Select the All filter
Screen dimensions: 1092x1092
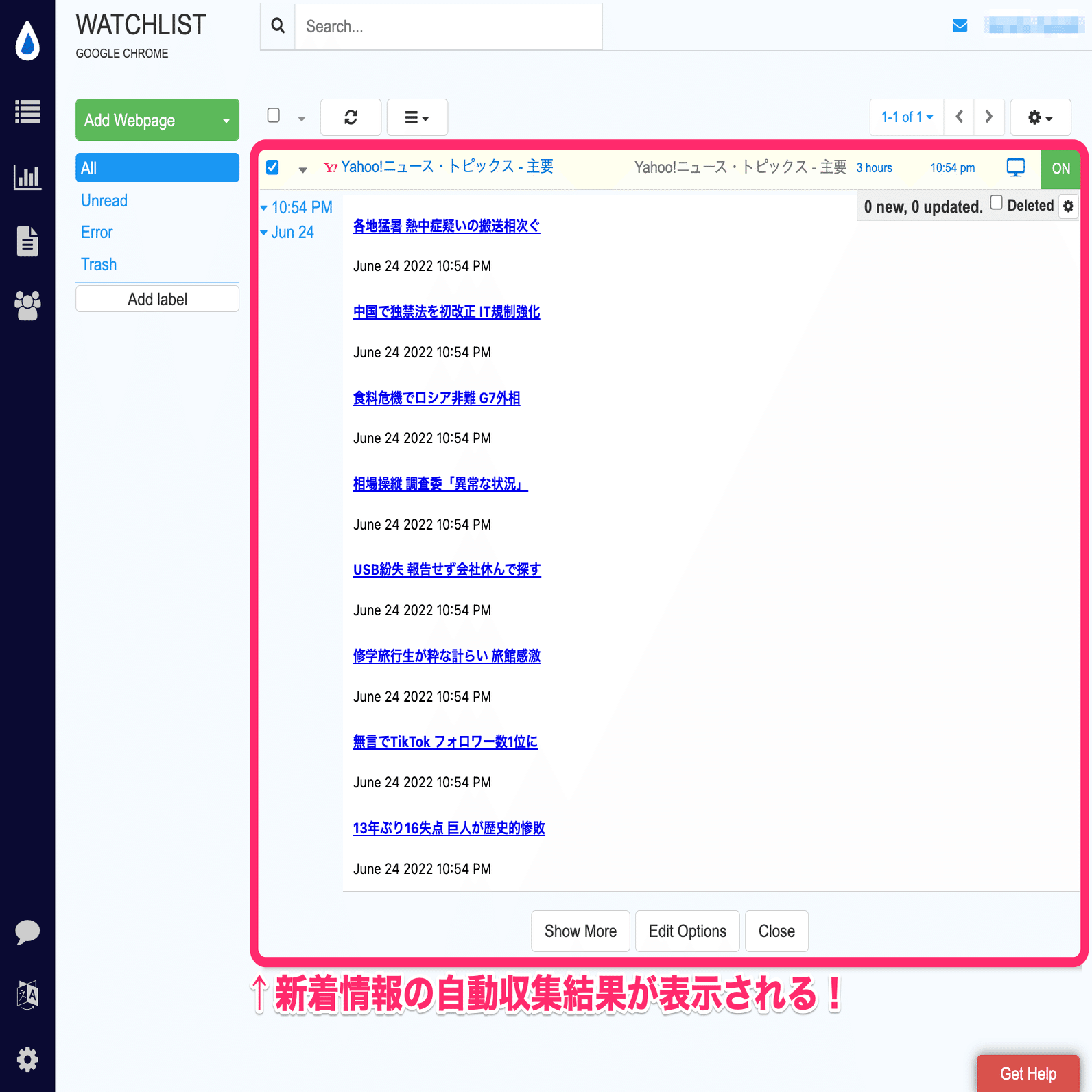(x=157, y=168)
